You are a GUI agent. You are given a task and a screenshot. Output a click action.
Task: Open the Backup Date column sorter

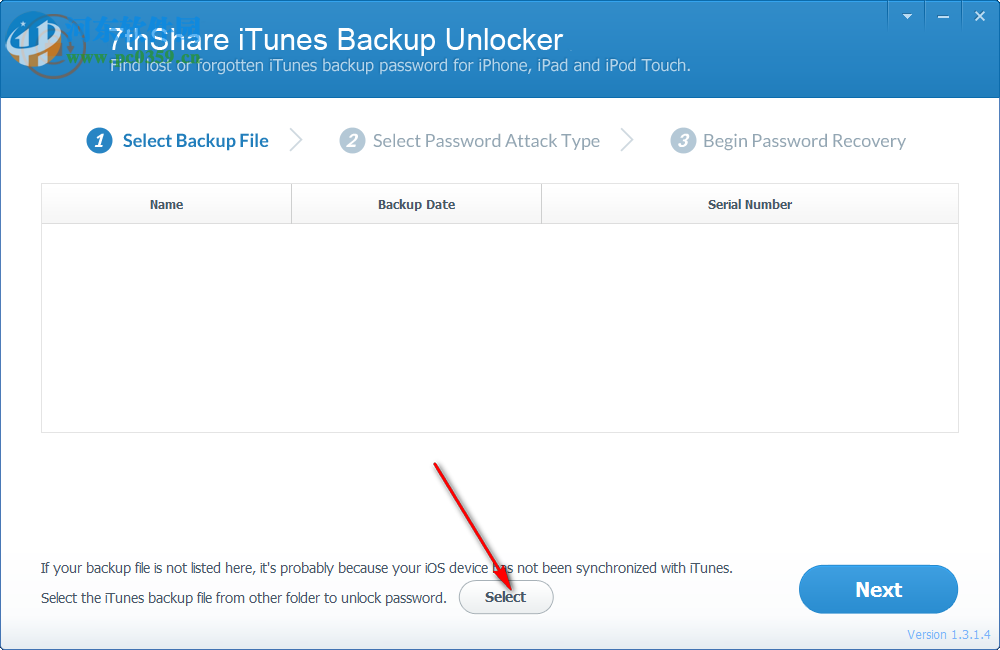click(x=416, y=204)
